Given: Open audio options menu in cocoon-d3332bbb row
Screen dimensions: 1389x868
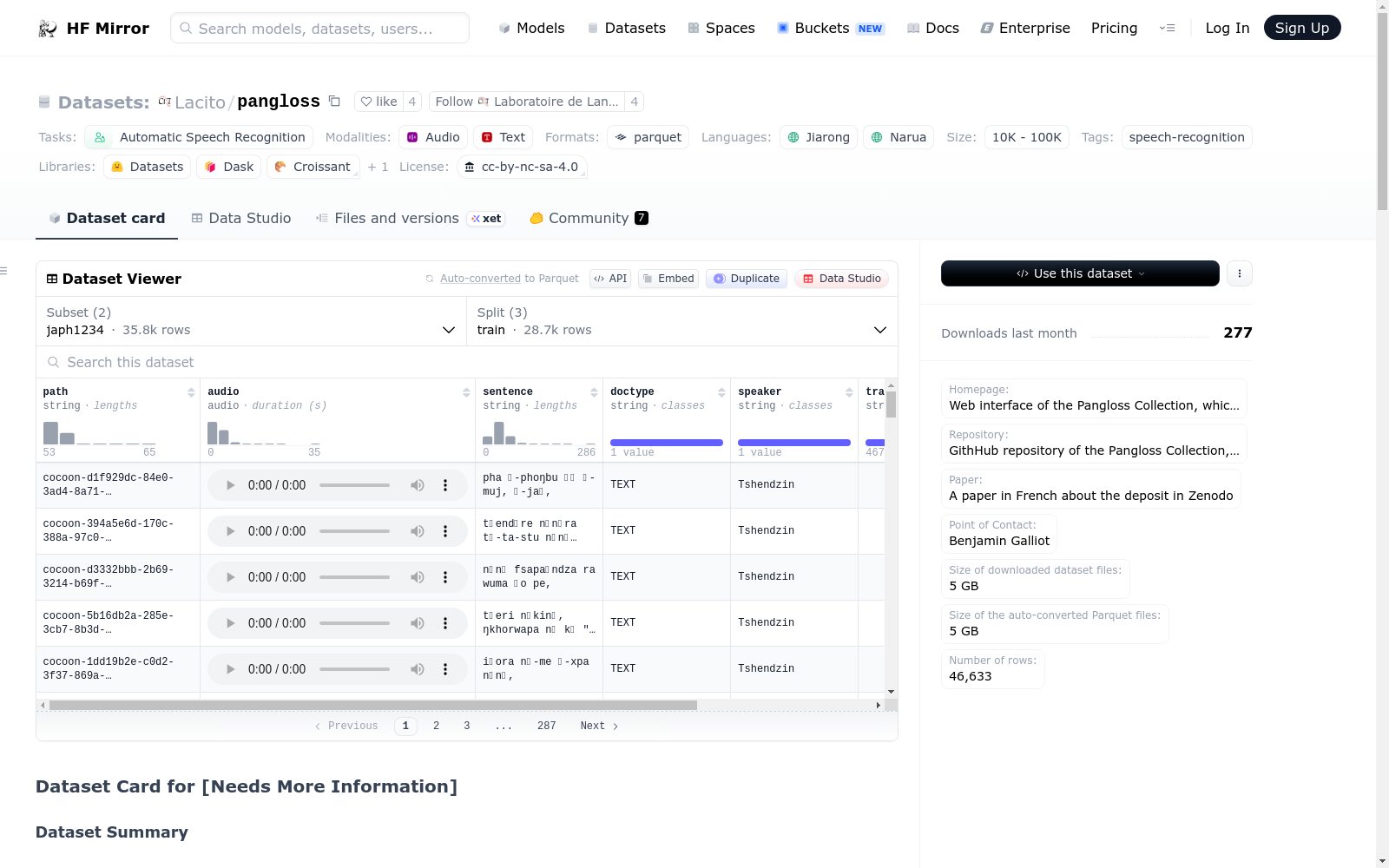Looking at the screenshot, I should coord(445,577).
